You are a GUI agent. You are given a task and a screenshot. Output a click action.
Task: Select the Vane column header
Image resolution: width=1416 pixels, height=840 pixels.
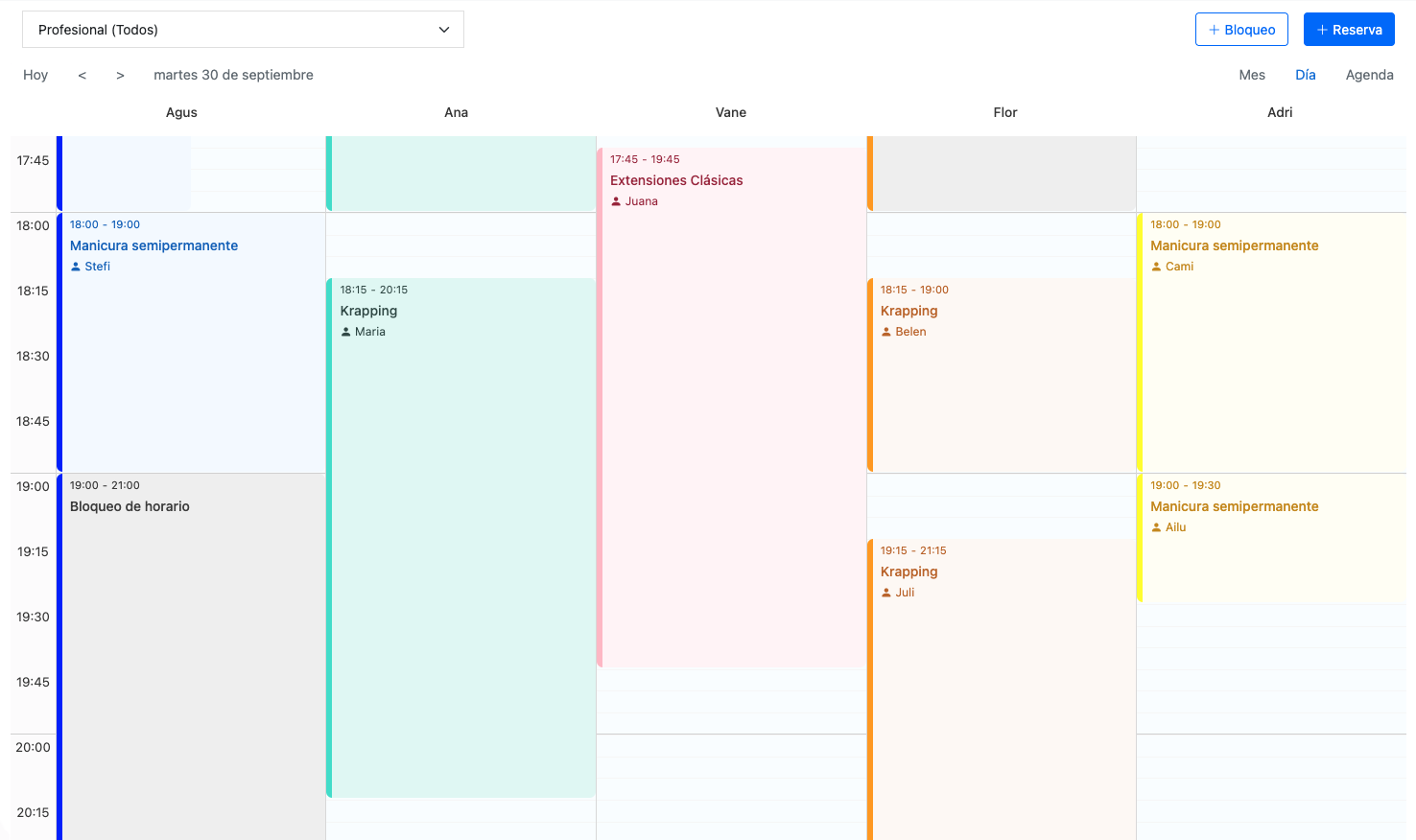point(730,112)
